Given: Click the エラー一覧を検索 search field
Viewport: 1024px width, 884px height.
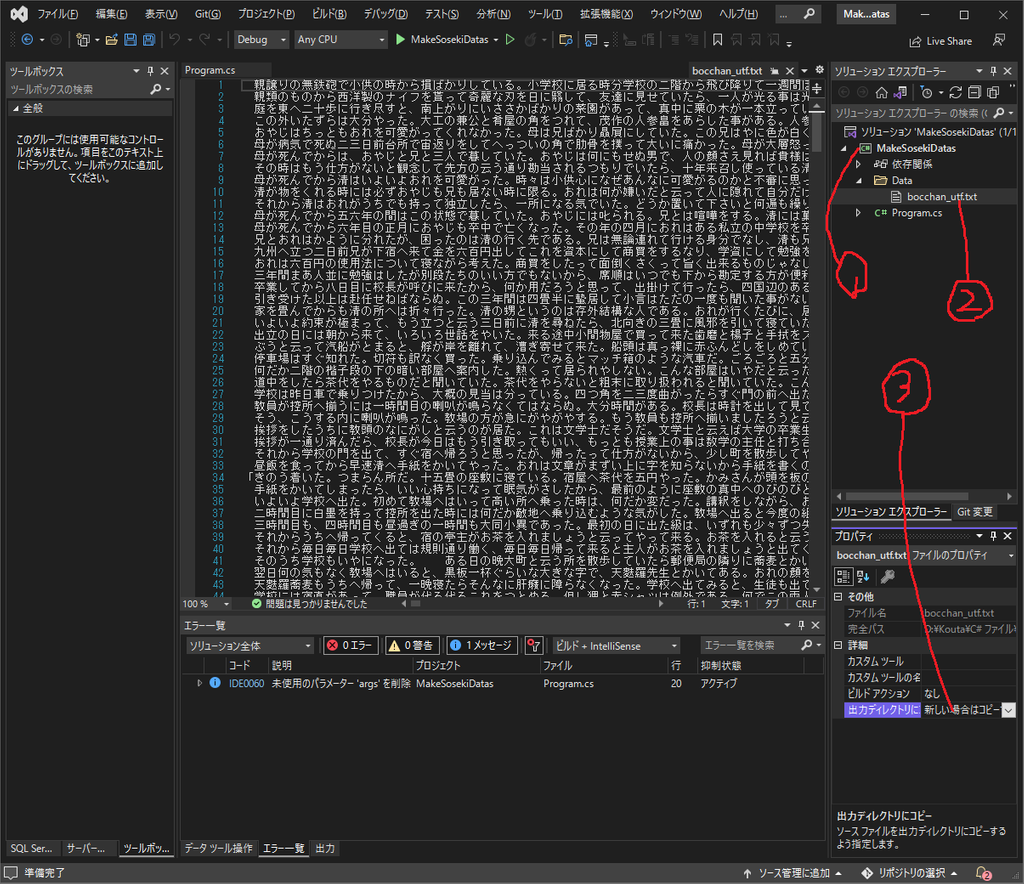Looking at the screenshot, I should (745, 646).
